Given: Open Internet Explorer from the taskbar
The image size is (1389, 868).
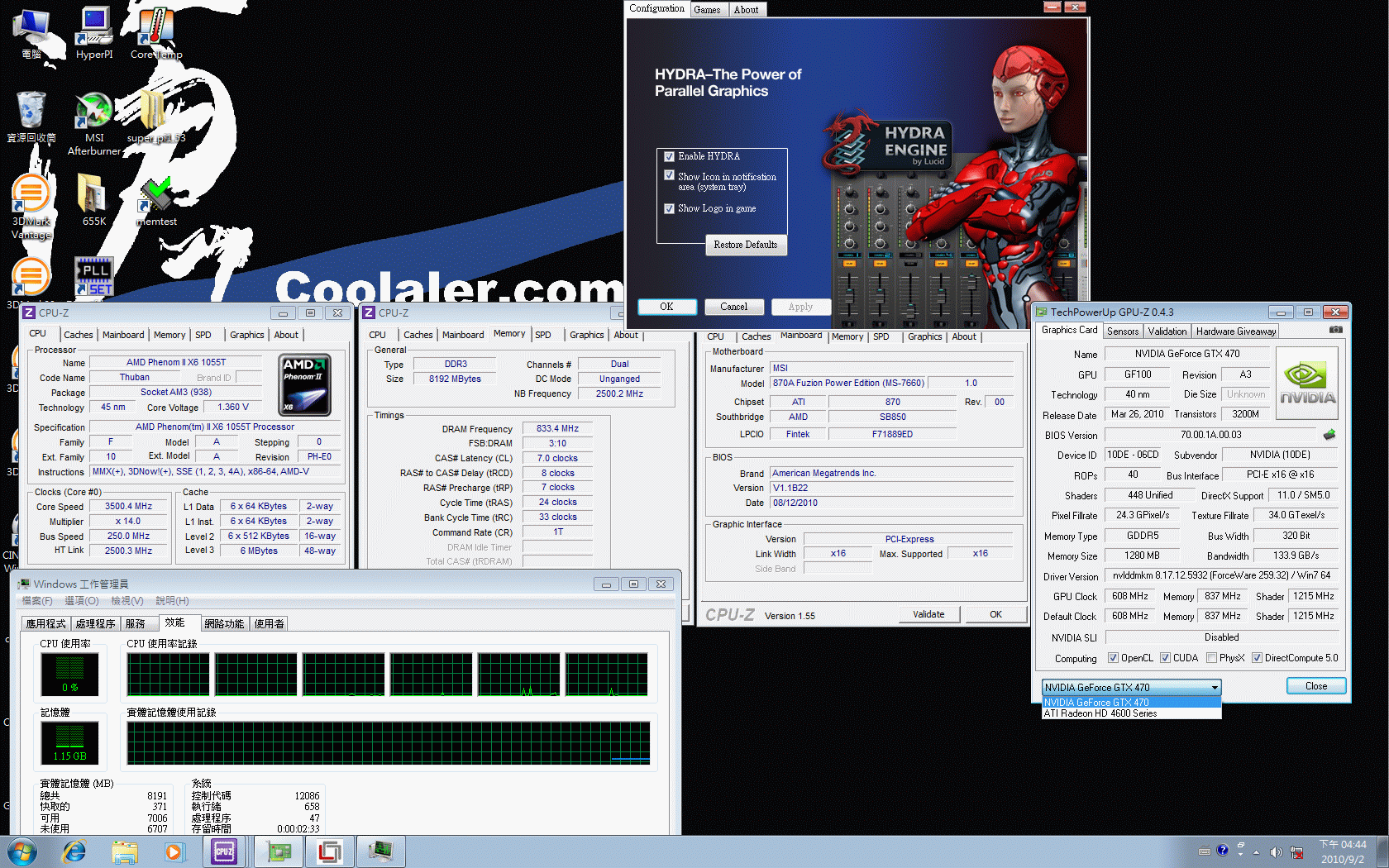Looking at the screenshot, I should point(74,851).
